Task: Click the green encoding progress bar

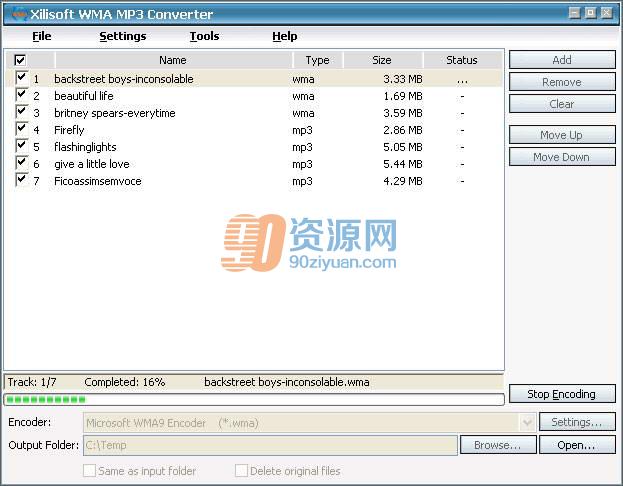Action: point(254,399)
